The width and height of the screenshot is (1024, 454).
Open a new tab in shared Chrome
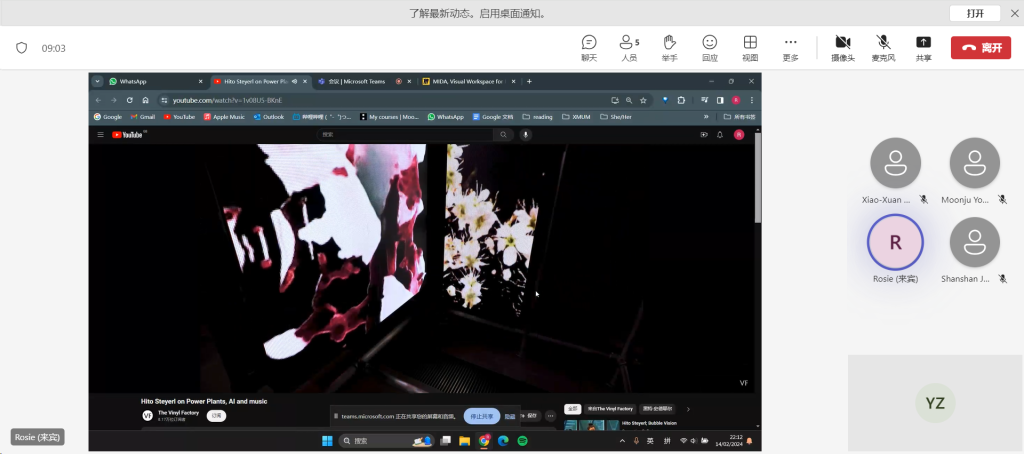529,82
